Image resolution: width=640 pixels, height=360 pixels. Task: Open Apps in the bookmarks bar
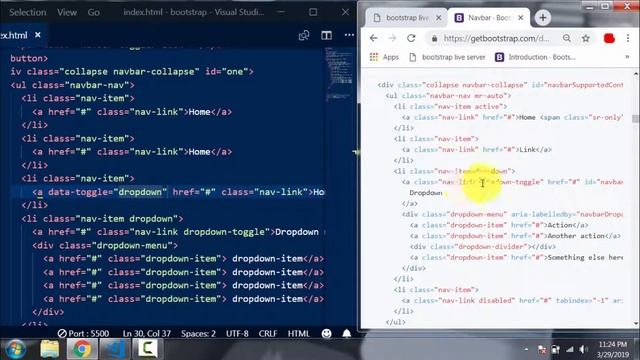[x=384, y=57]
